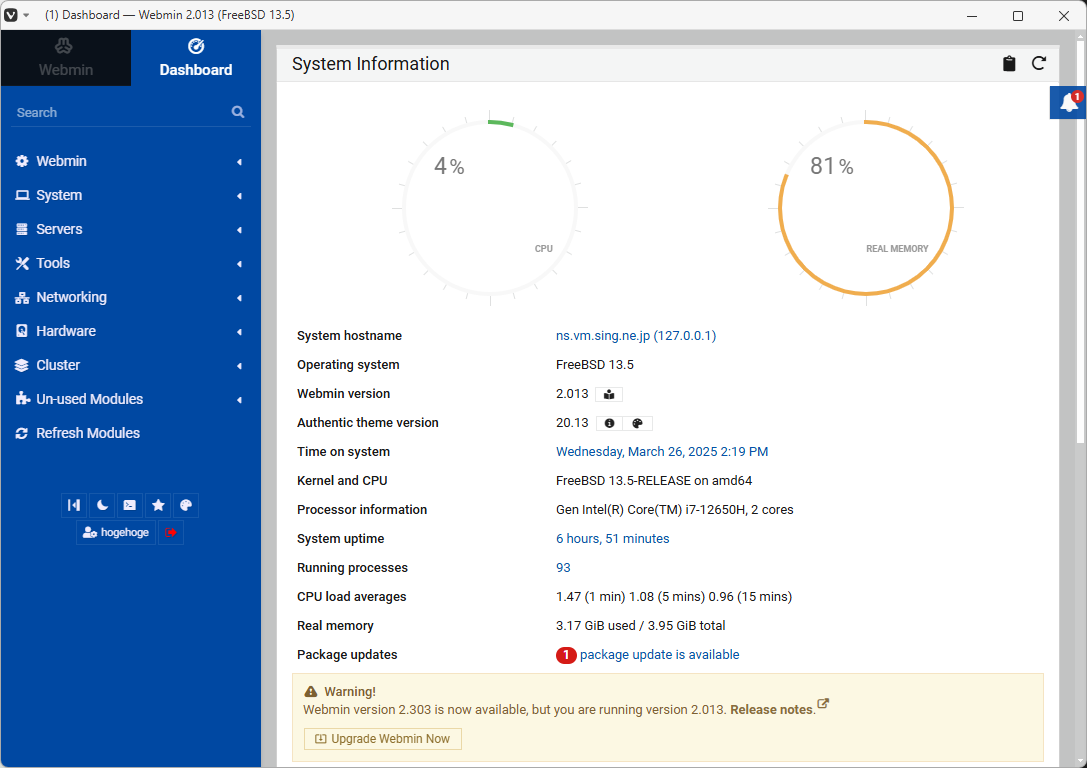Open the notifications bell icon
The height and width of the screenshot is (768, 1087).
[1069, 103]
